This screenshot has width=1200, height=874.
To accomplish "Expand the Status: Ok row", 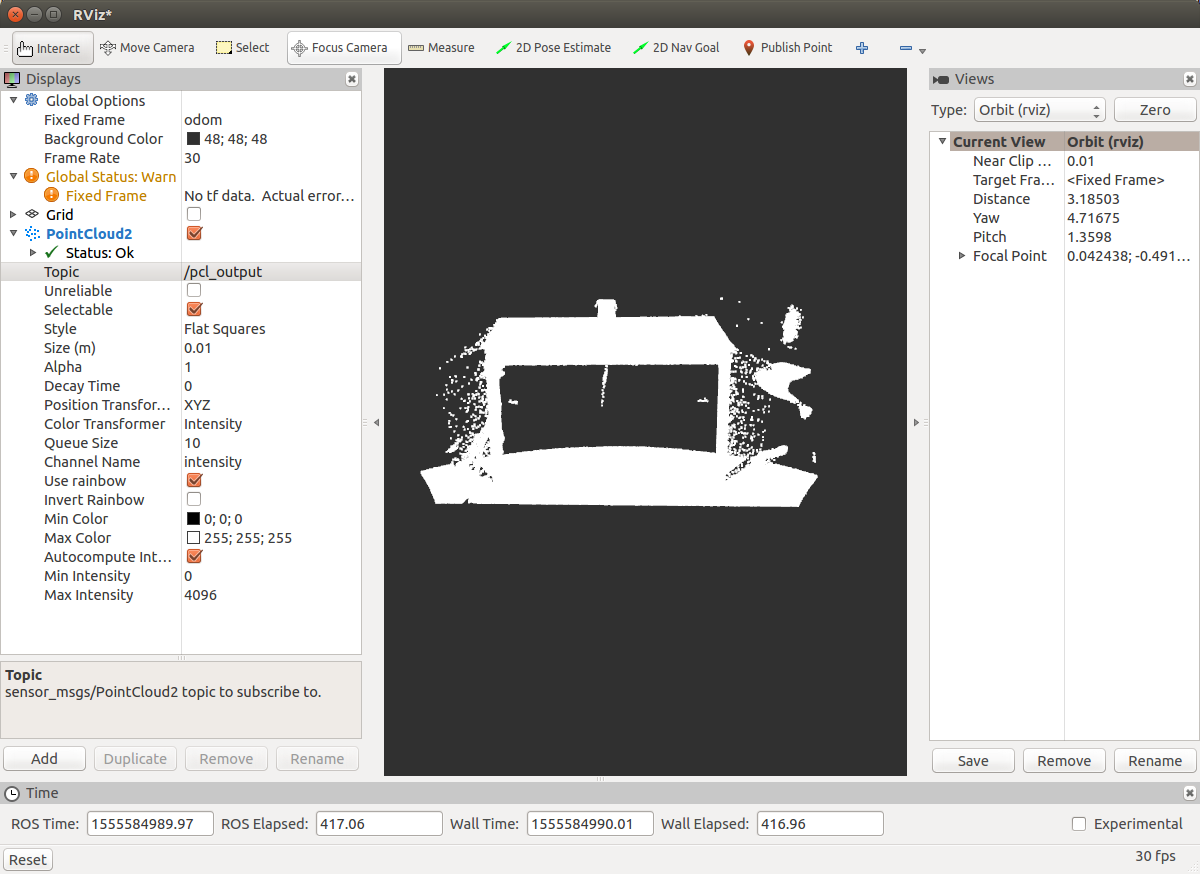I will click(x=33, y=252).
